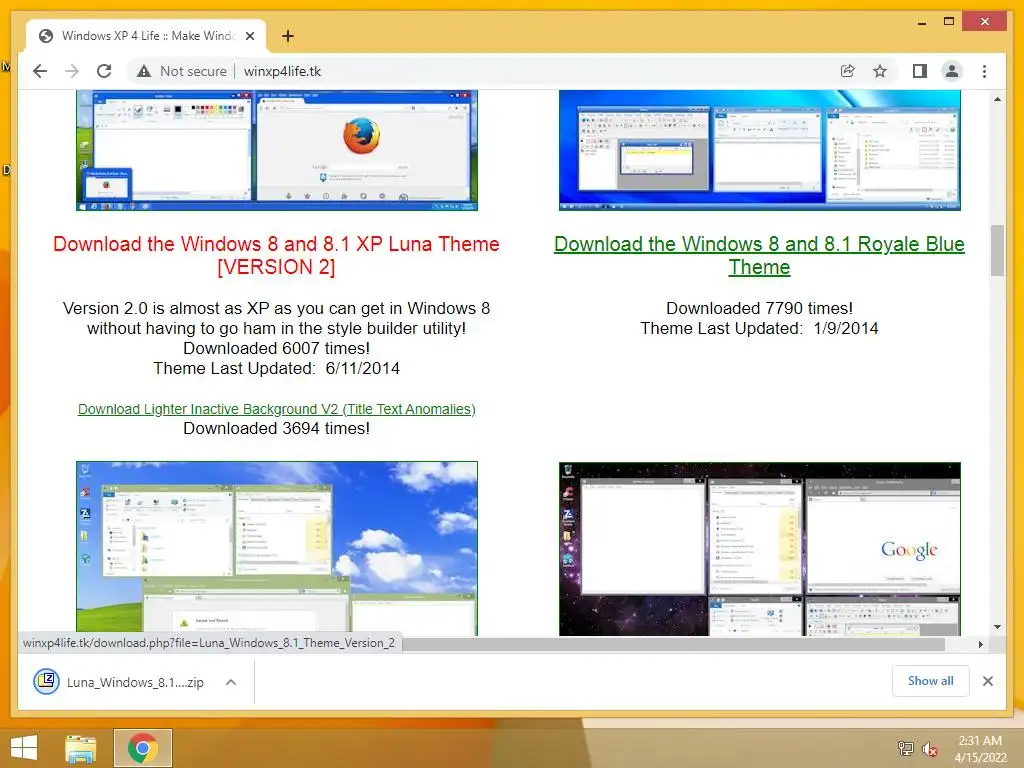
Task: Close the downloads bar
Action: (987, 681)
